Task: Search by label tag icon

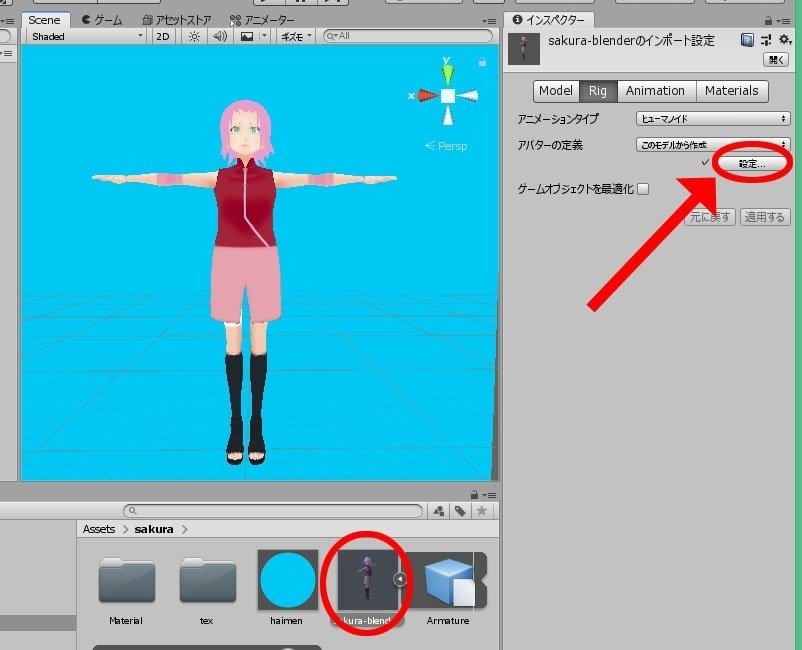Action: pyautogui.click(x=460, y=511)
